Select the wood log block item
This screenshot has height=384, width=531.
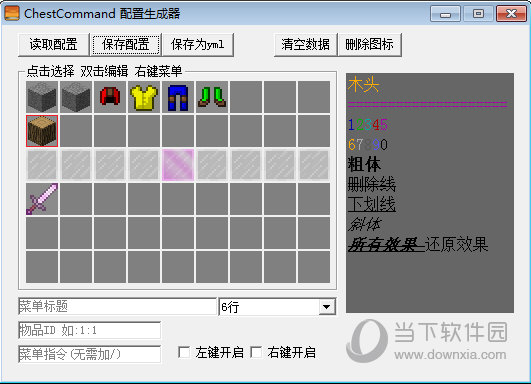[42, 131]
